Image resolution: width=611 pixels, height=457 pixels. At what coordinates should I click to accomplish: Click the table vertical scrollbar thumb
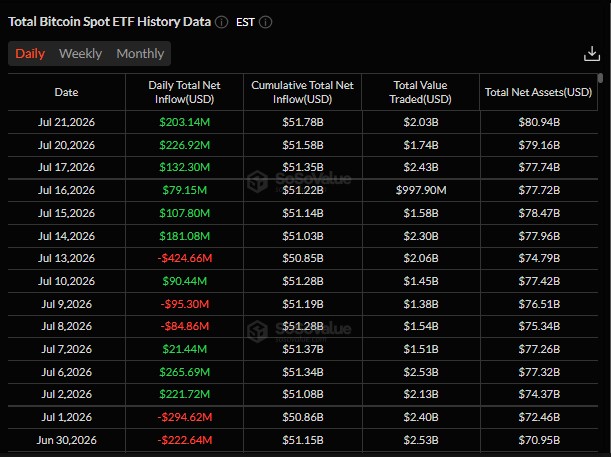tap(600, 78)
